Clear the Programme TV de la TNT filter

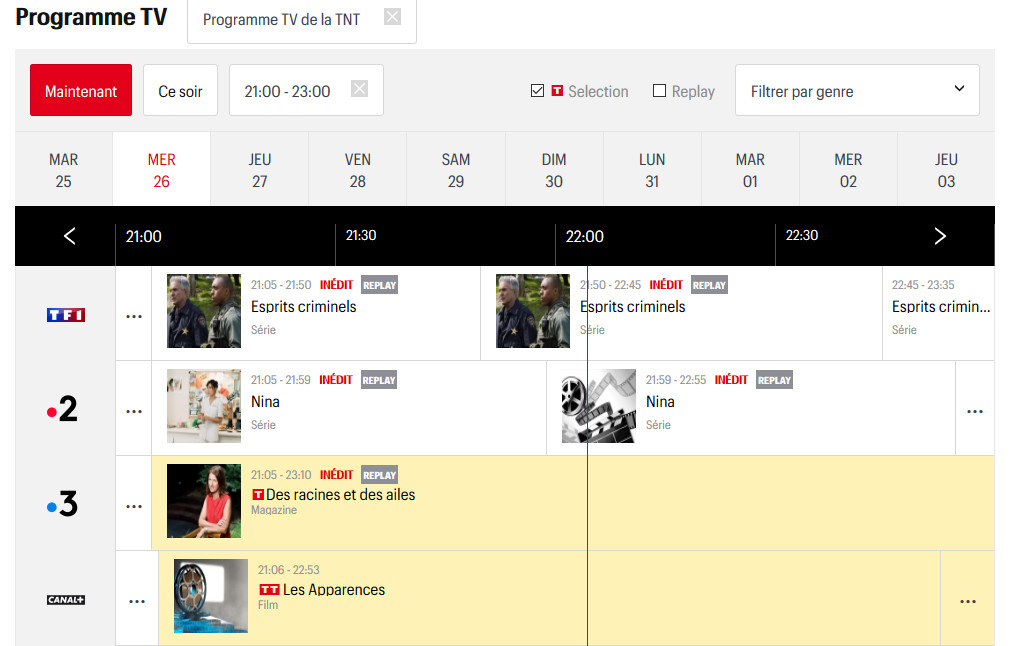pyautogui.click(x=392, y=16)
